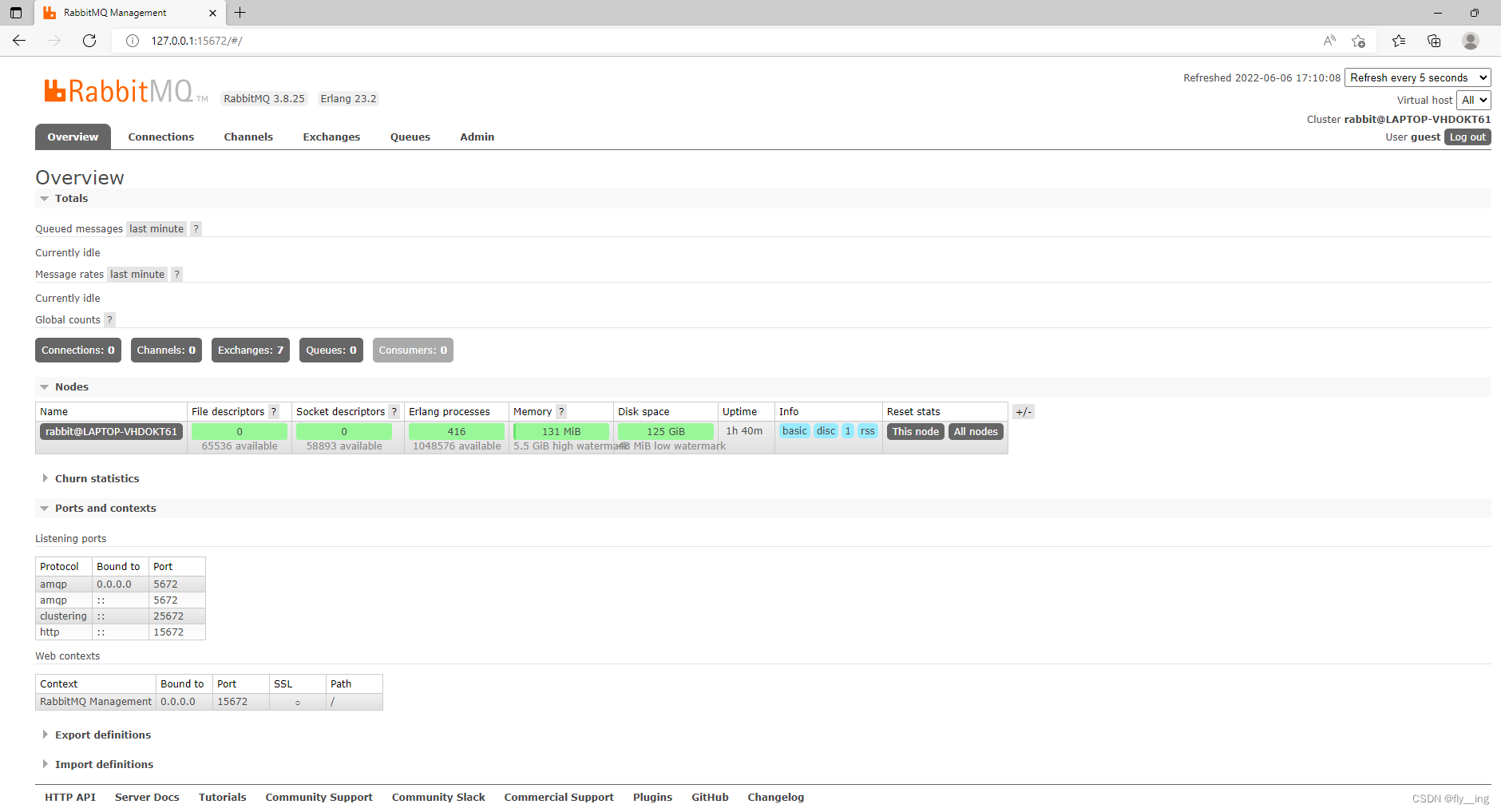The width and height of the screenshot is (1501, 812).
Task: Open the Tutorials footer link
Action: pyautogui.click(x=222, y=798)
